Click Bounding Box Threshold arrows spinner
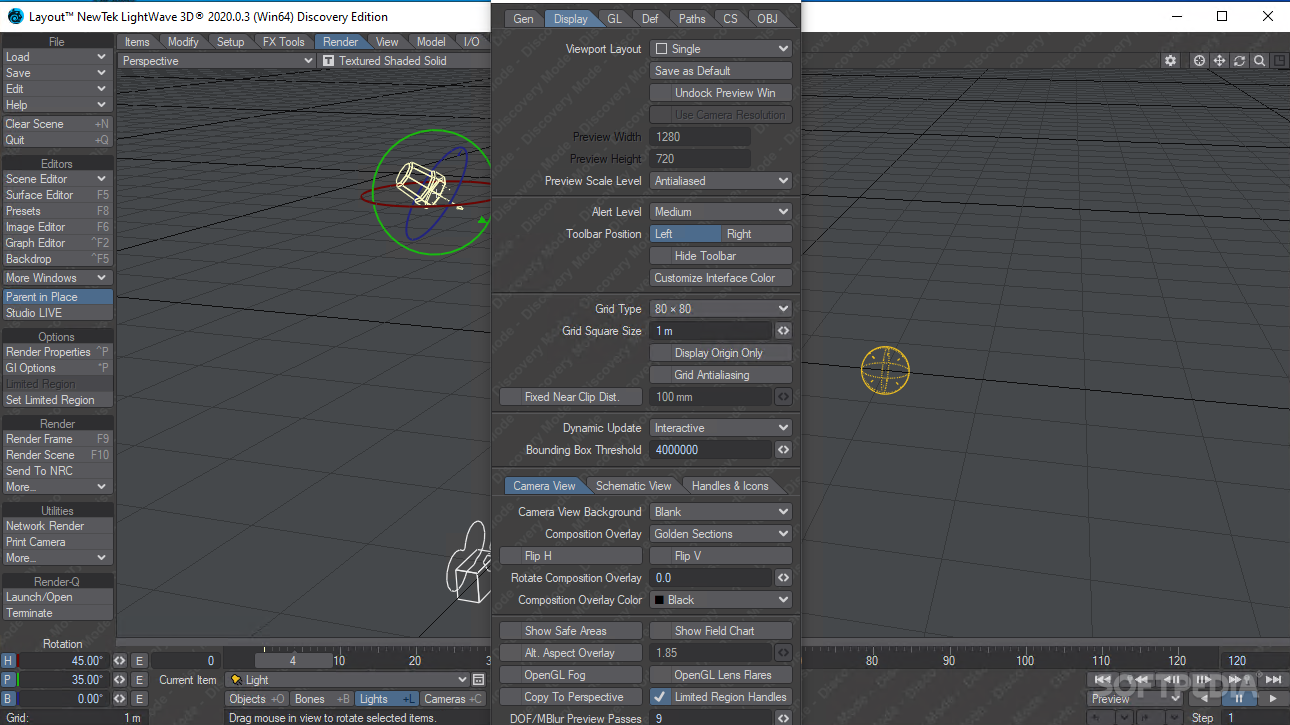The image size is (1290, 725). [784, 450]
